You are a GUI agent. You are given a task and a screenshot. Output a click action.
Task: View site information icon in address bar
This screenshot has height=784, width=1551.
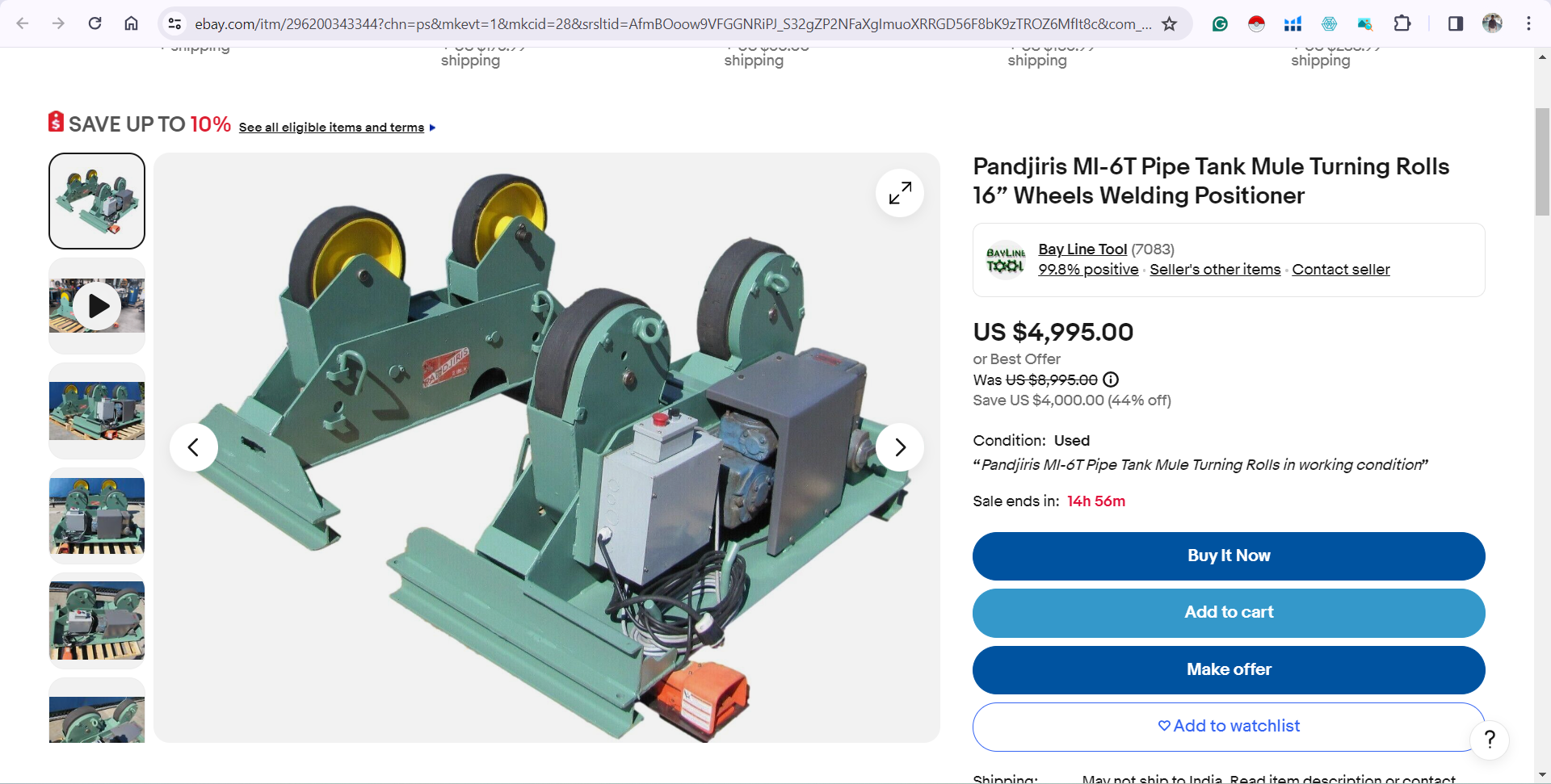point(174,24)
